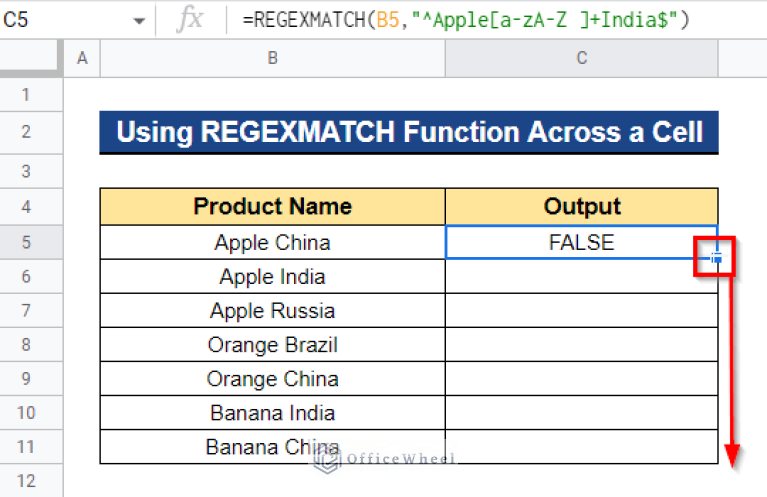Viewport: 767px width, 497px height.
Task: Select the cell containing Apple China
Action: tap(272, 243)
